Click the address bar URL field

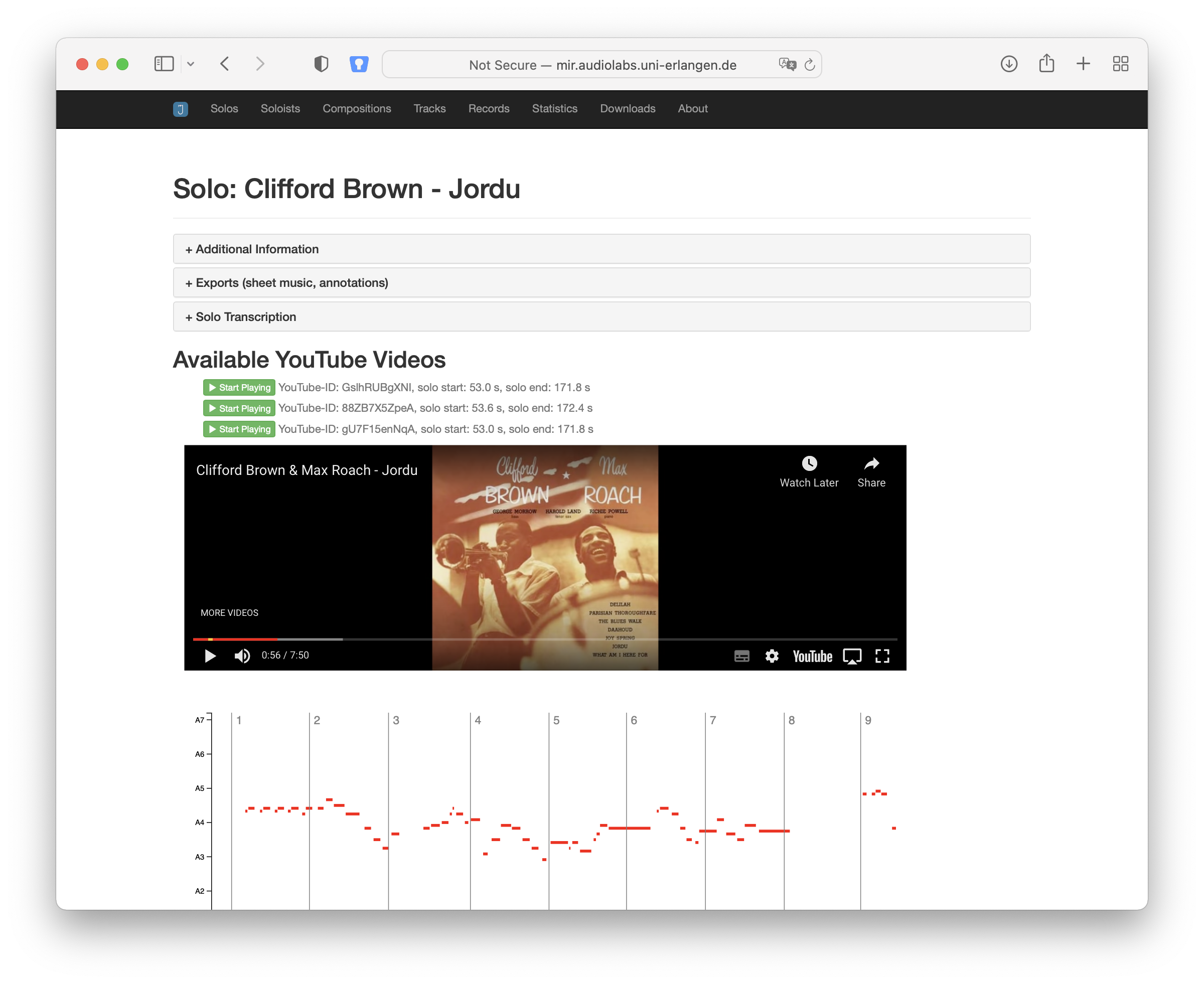(x=602, y=65)
